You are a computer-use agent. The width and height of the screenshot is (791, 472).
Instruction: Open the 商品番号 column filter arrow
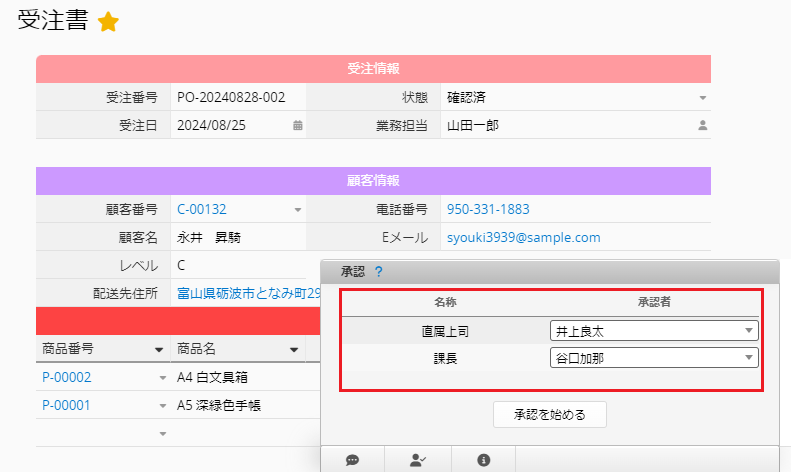[x=159, y=350]
